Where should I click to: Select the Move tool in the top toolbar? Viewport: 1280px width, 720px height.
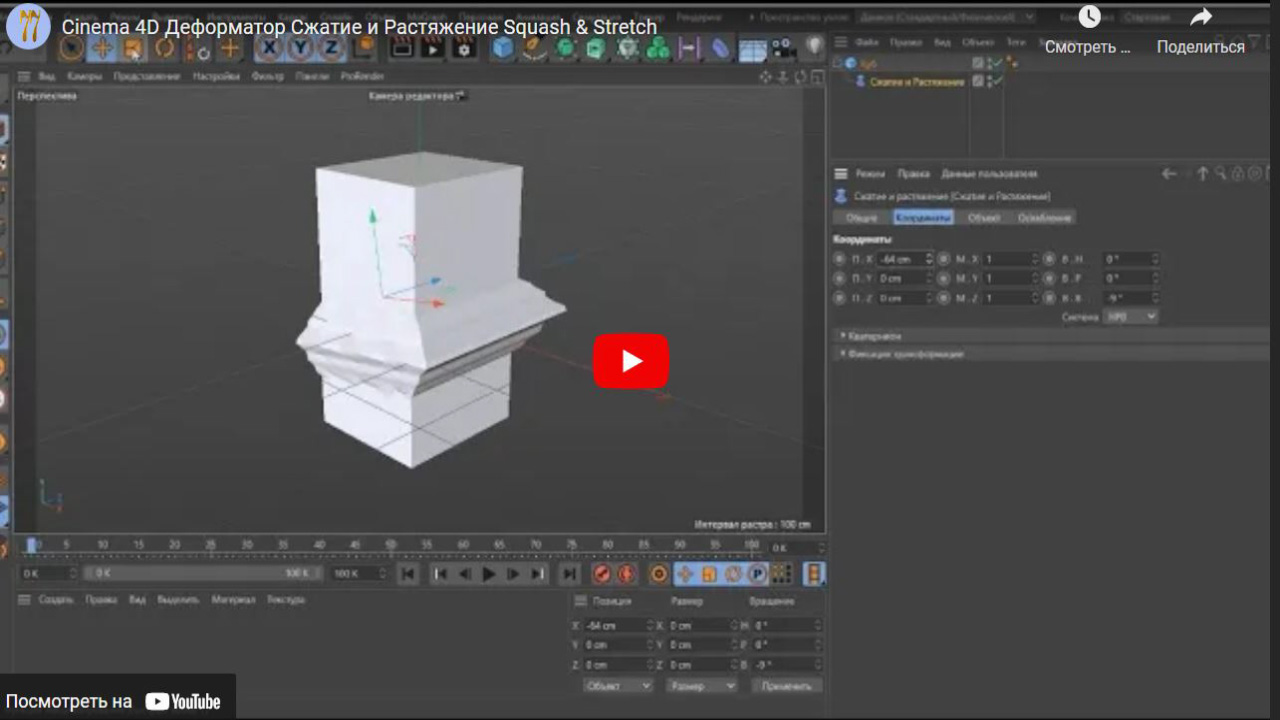point(103,48)
